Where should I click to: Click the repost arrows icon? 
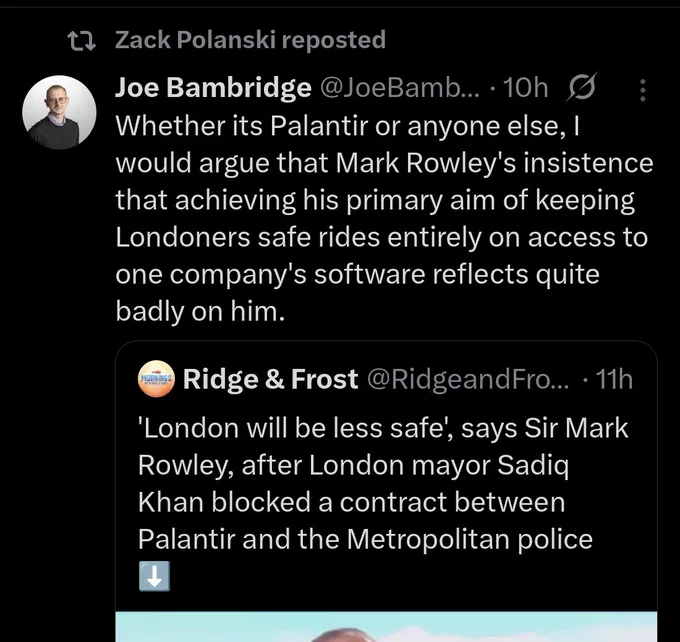[x=82, y=41]
